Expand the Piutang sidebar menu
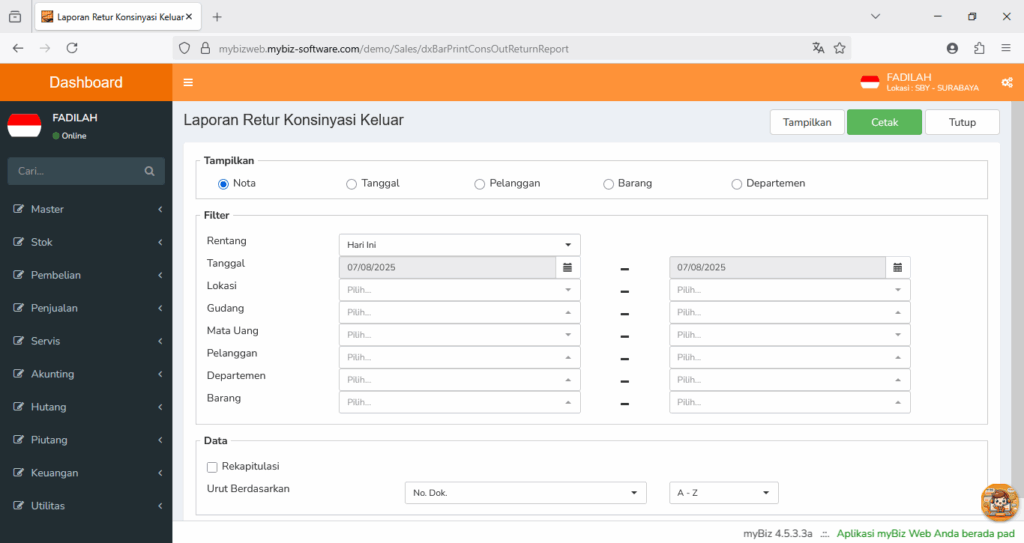This screenshot has width=1024, height=543. tap(86, 440)
